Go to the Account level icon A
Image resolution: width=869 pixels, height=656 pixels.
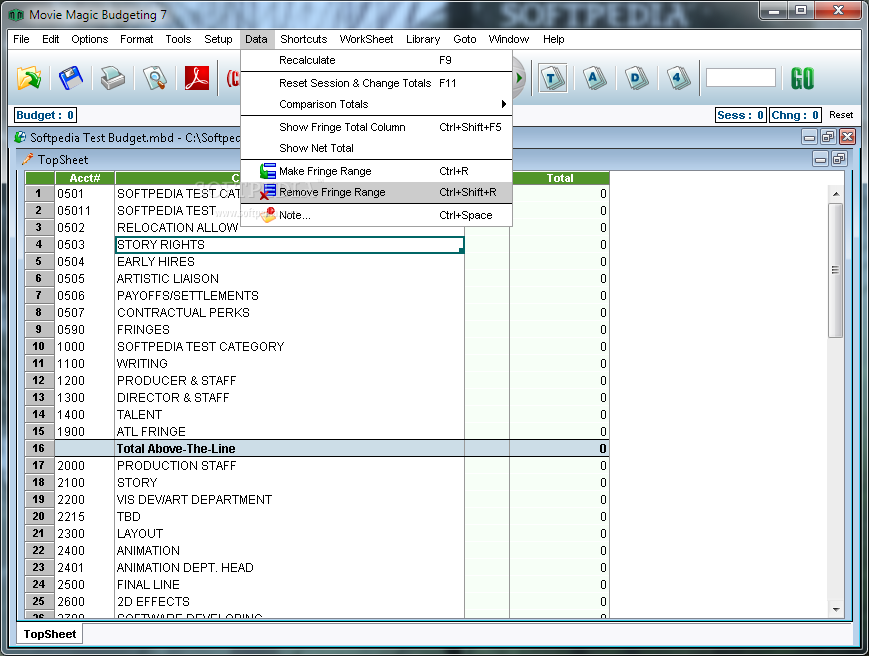pyautogui.click(x=594, y=78)
